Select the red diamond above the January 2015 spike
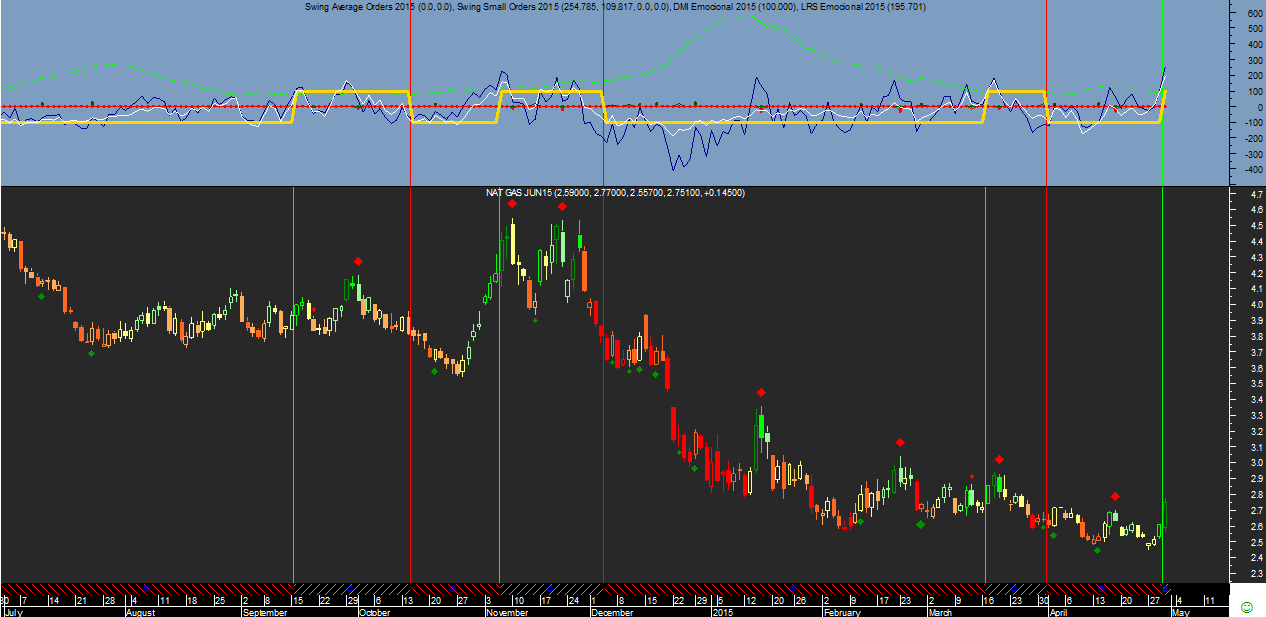 coord(761,392)
